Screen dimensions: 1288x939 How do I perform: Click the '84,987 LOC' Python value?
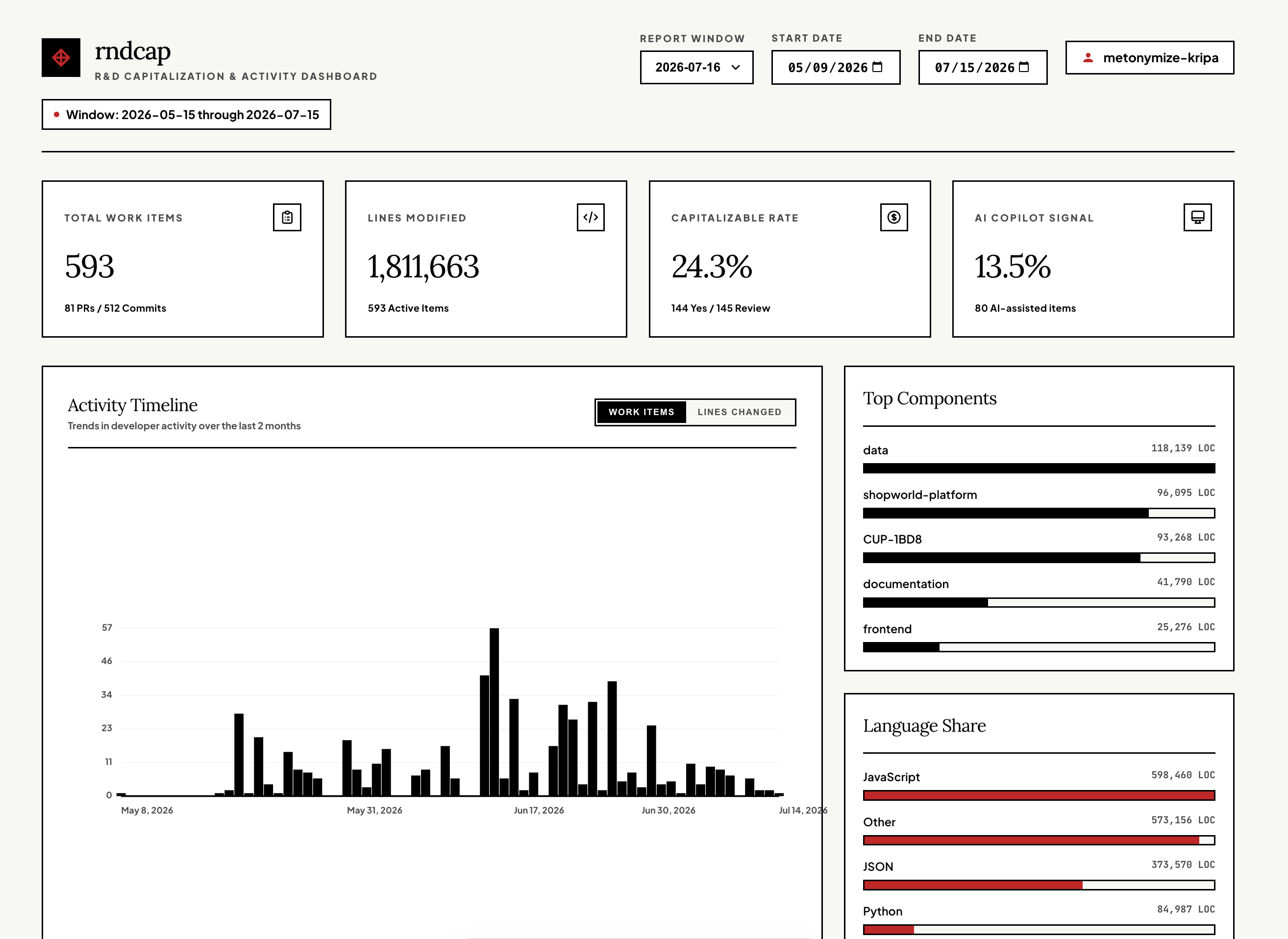click(x=1186, y=909)
